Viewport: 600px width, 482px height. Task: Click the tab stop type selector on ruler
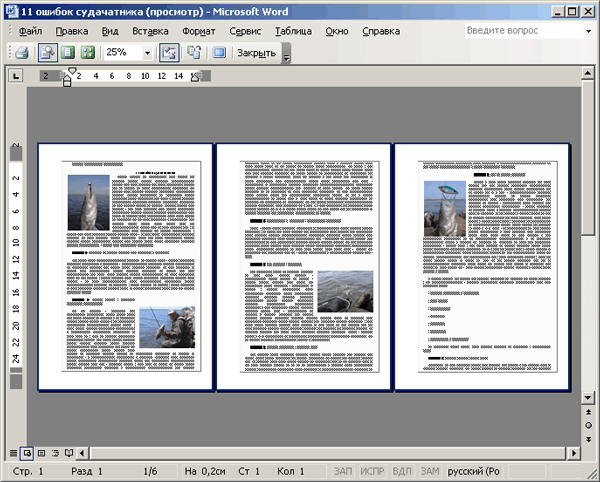pyautogui.click(x=16, y=76)
